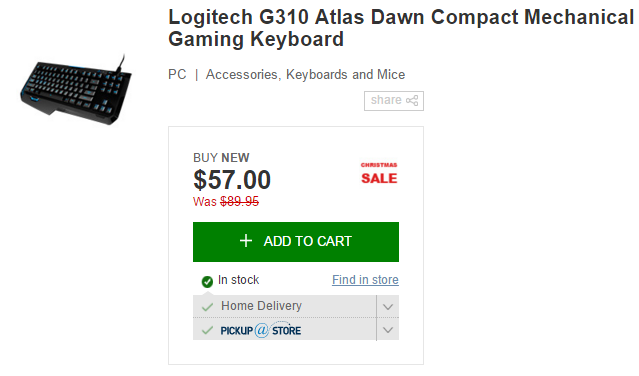Image resolution: width=639 pixels, height=376 pixels.
Task: Go to the PC category link
Action: click(x=177, y=75)
